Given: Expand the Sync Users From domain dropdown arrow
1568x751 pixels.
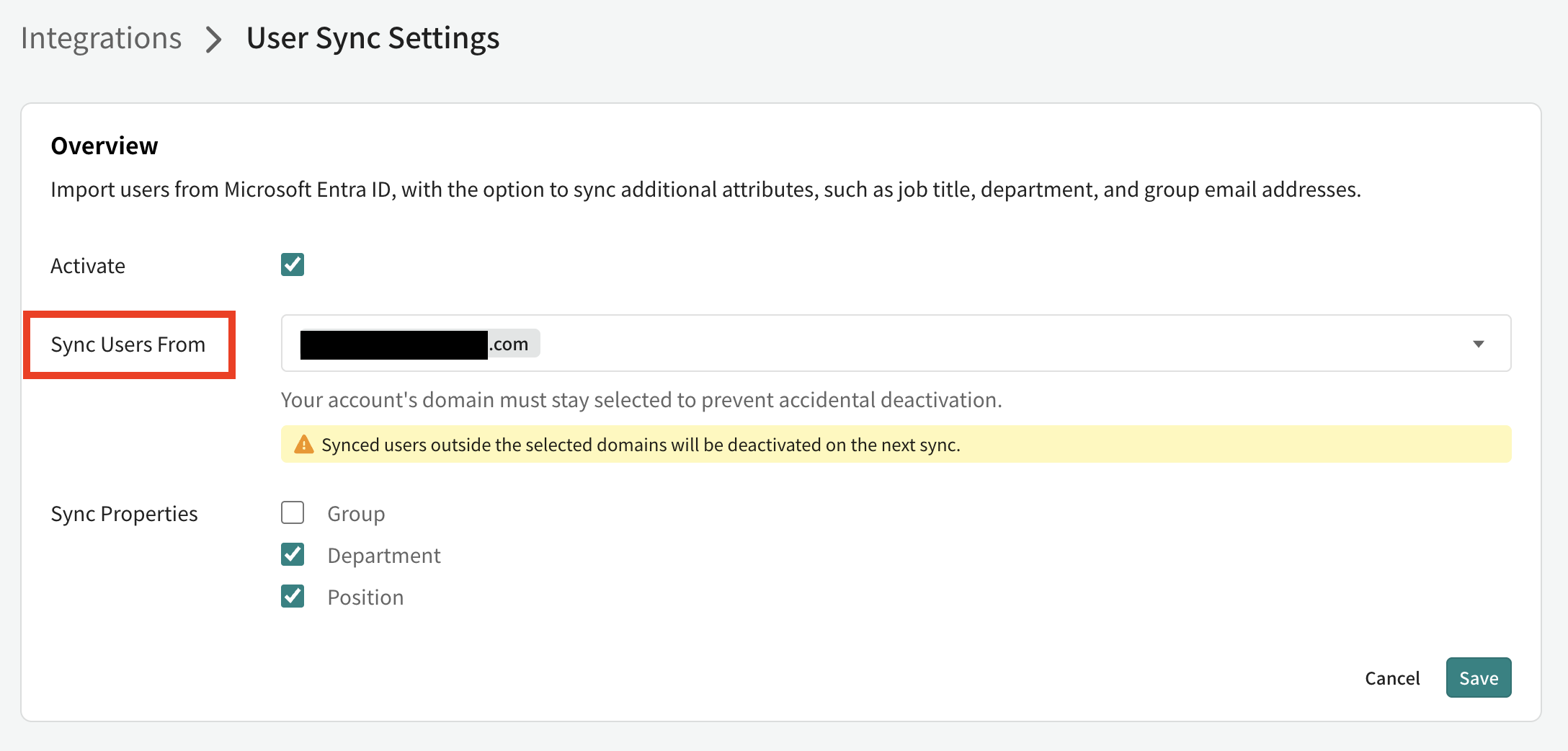Looking at the screenshot, I should 1478,344.
